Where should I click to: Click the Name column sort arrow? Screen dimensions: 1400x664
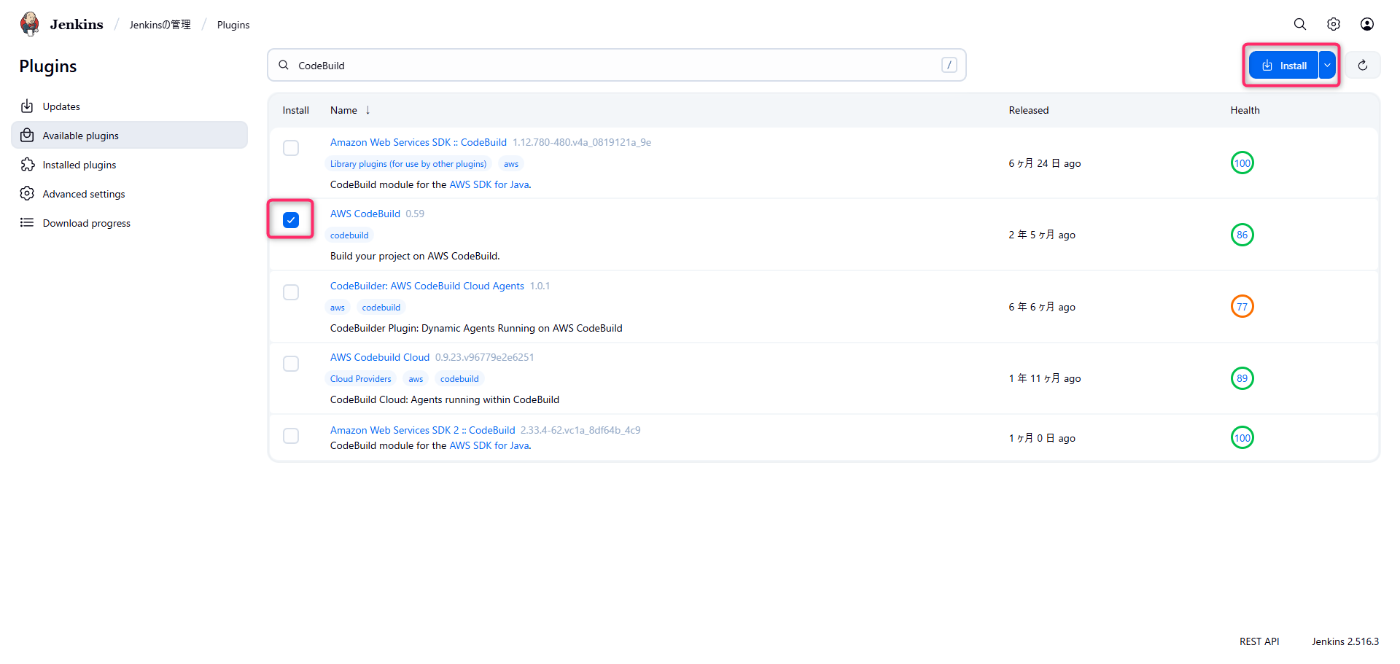(367, 110)
